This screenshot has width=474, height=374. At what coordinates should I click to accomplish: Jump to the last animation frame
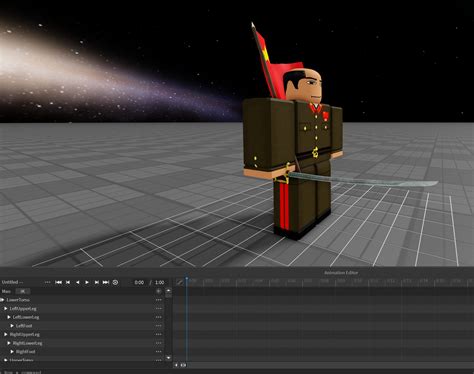tap(106, 282)
